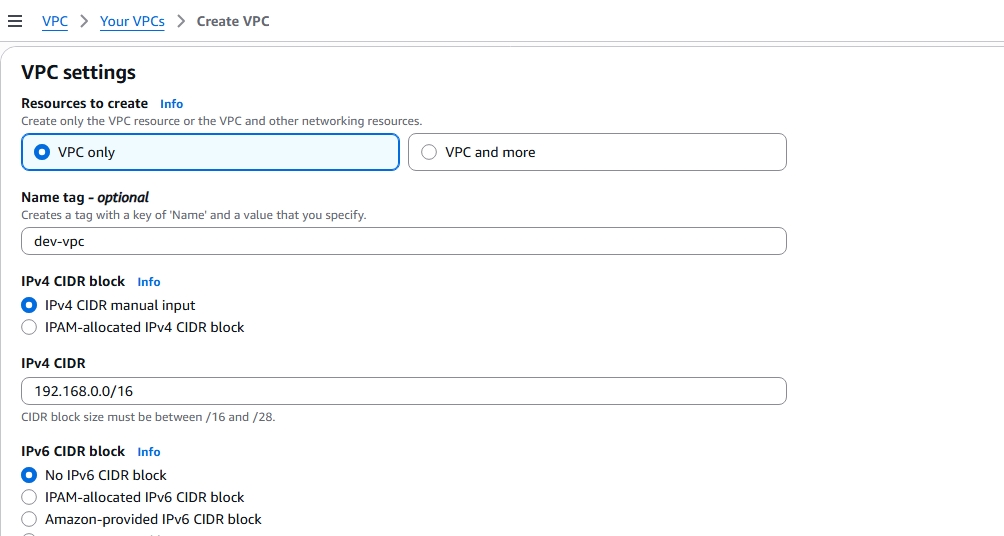This screenshot has height=536, width=1004.
Task: Focus the Name tag field containing dev-vpc
Action: pos(403,241)
